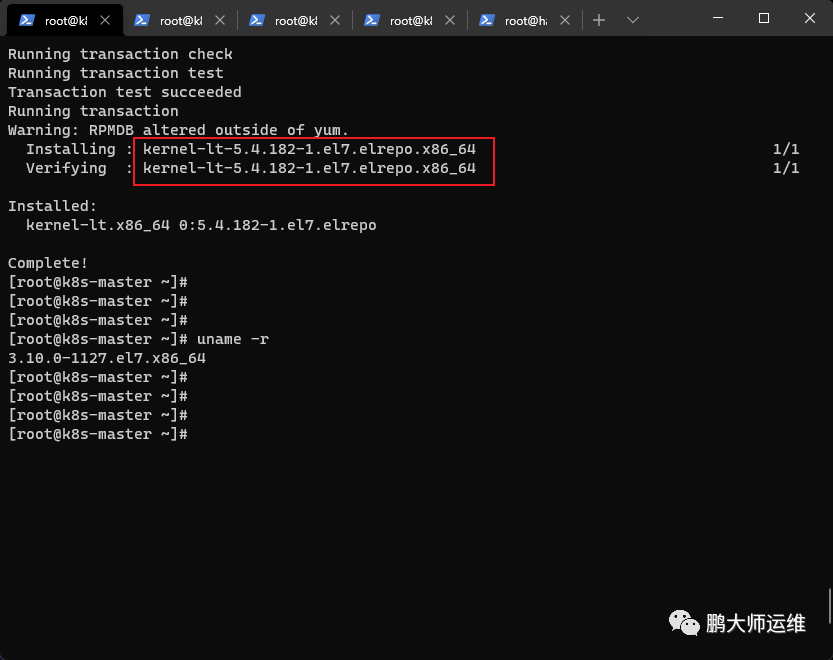Click the last k8s-master command prompt line
Screen dimensions: 833x660
click(x=98, y=434)
